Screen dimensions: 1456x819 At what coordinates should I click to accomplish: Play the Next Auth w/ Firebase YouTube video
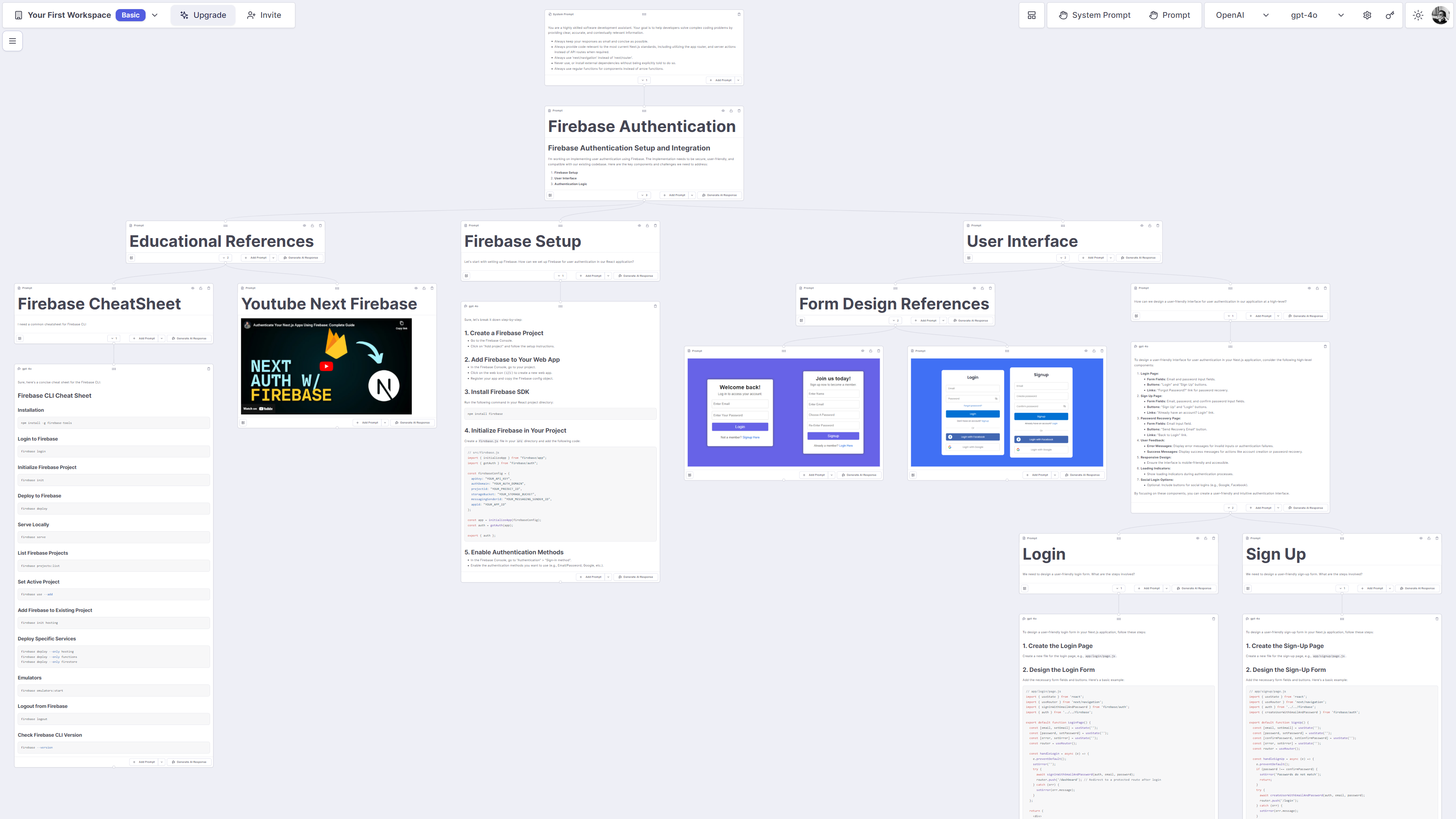(x=326, y=366)
